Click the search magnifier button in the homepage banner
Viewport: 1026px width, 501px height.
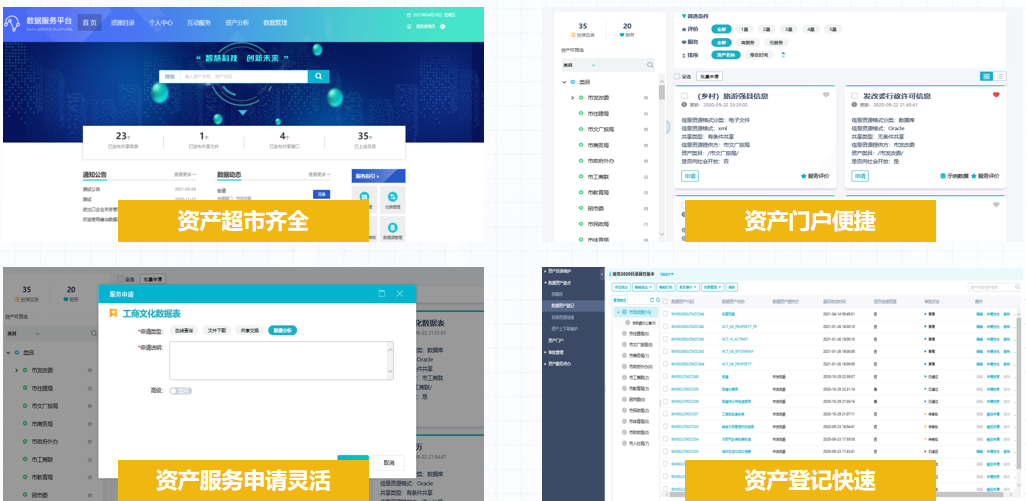coord(319,76)
